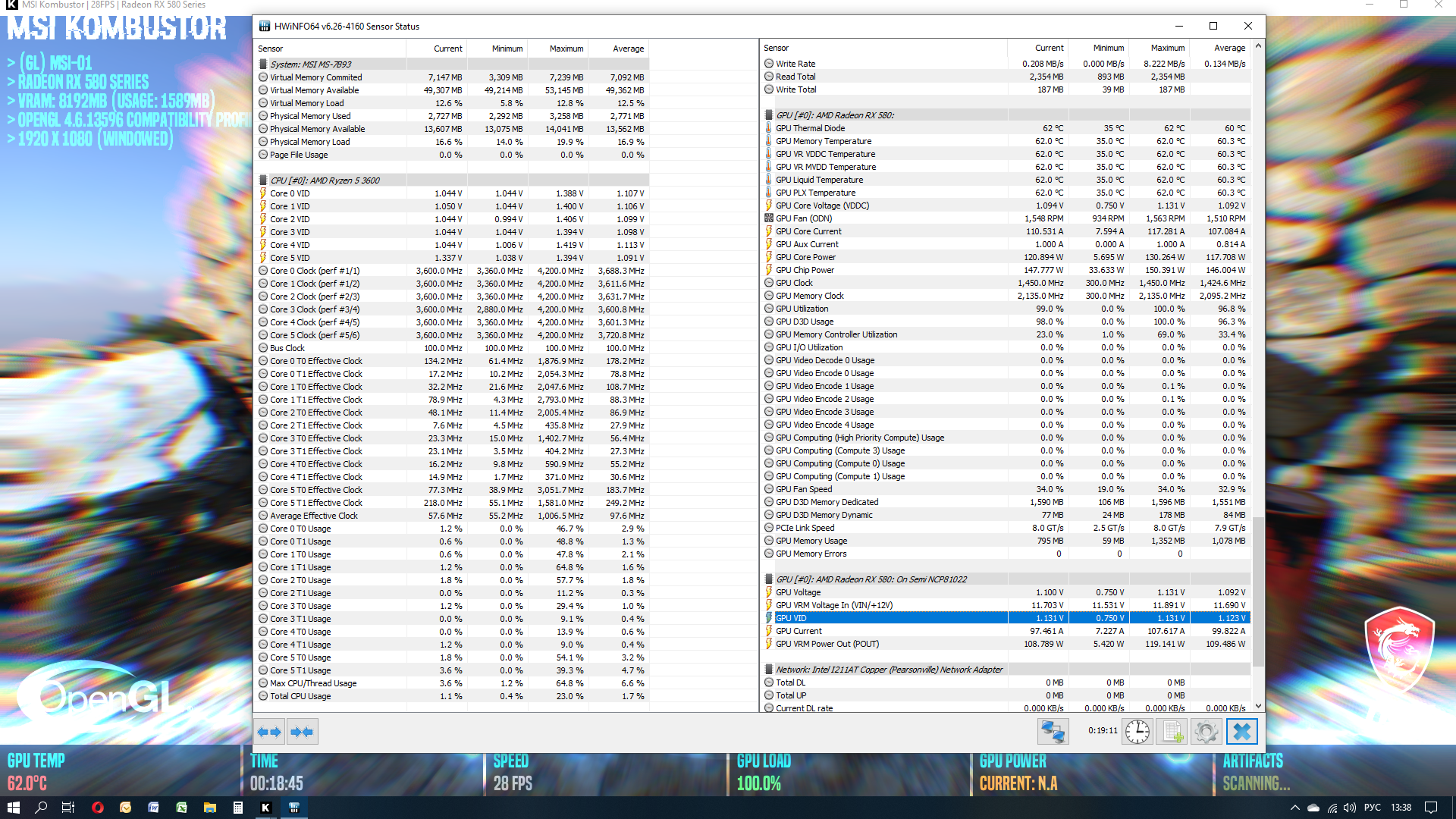Open HWiNFO sensor settings gear
1456x819 pixels.
[x=1206, y=732]
